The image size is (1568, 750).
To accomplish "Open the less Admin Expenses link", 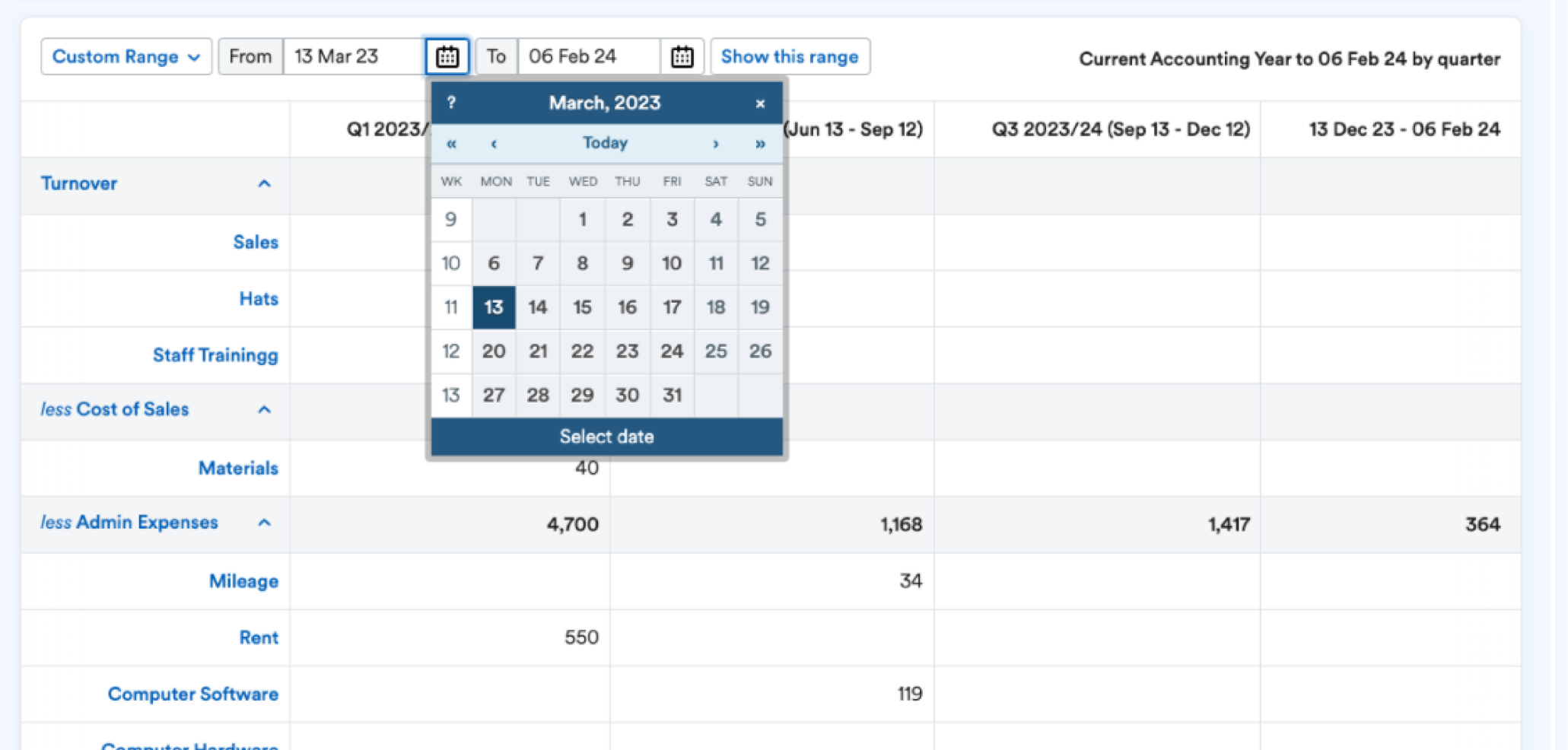I will click(x=129, y=523).
